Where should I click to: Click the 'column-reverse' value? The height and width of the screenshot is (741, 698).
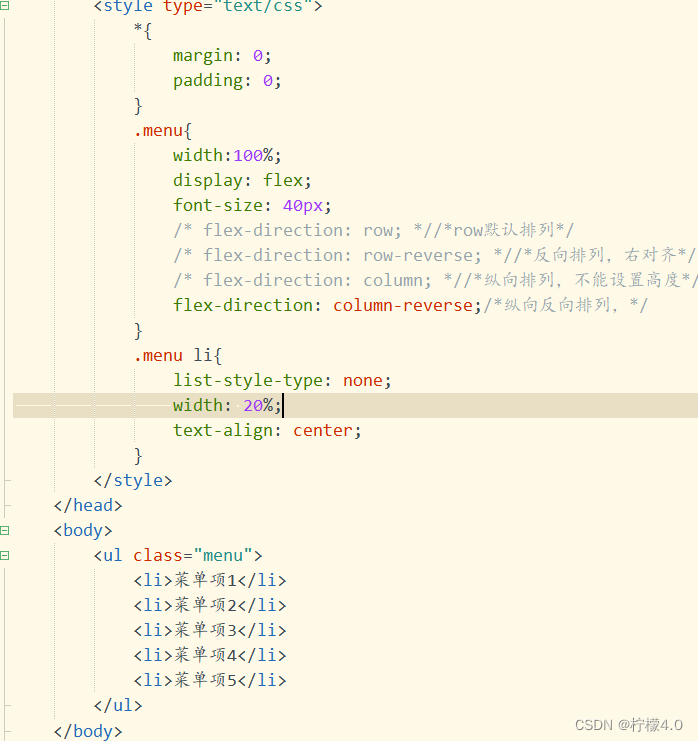pyautogui.click(x=403, y=306)
